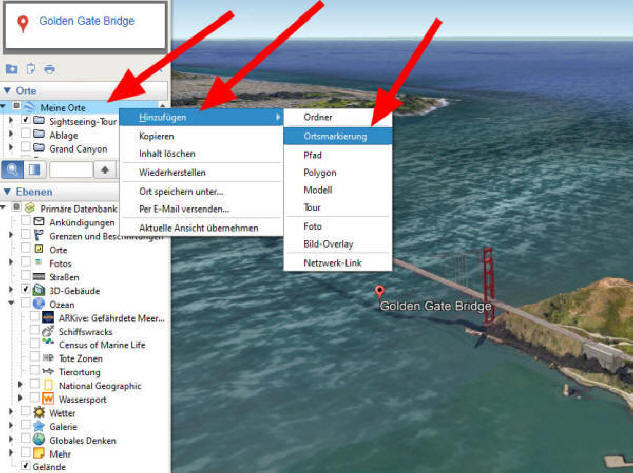Select the Meine Orte tree item
The height and width of the screenshot is (473, 633).
click(x=63, y=108)
